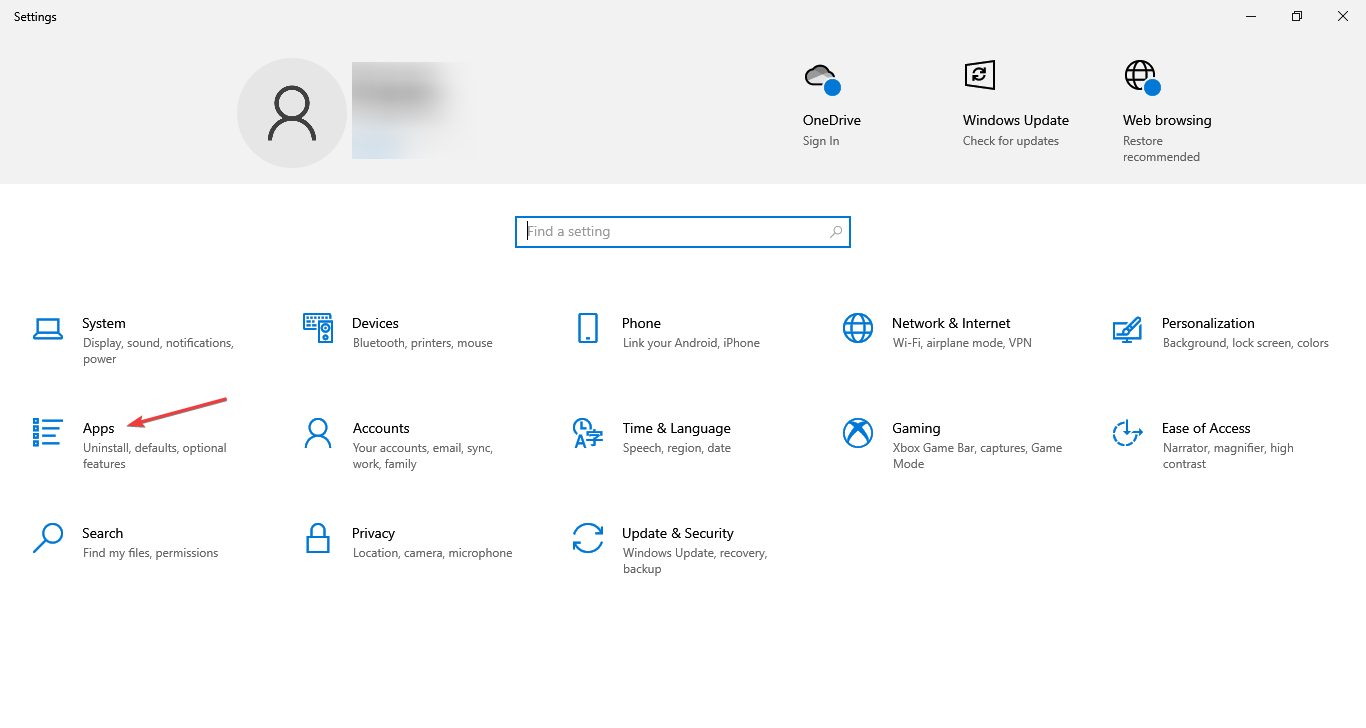Open the Apps label

click(x=99, y=428)
